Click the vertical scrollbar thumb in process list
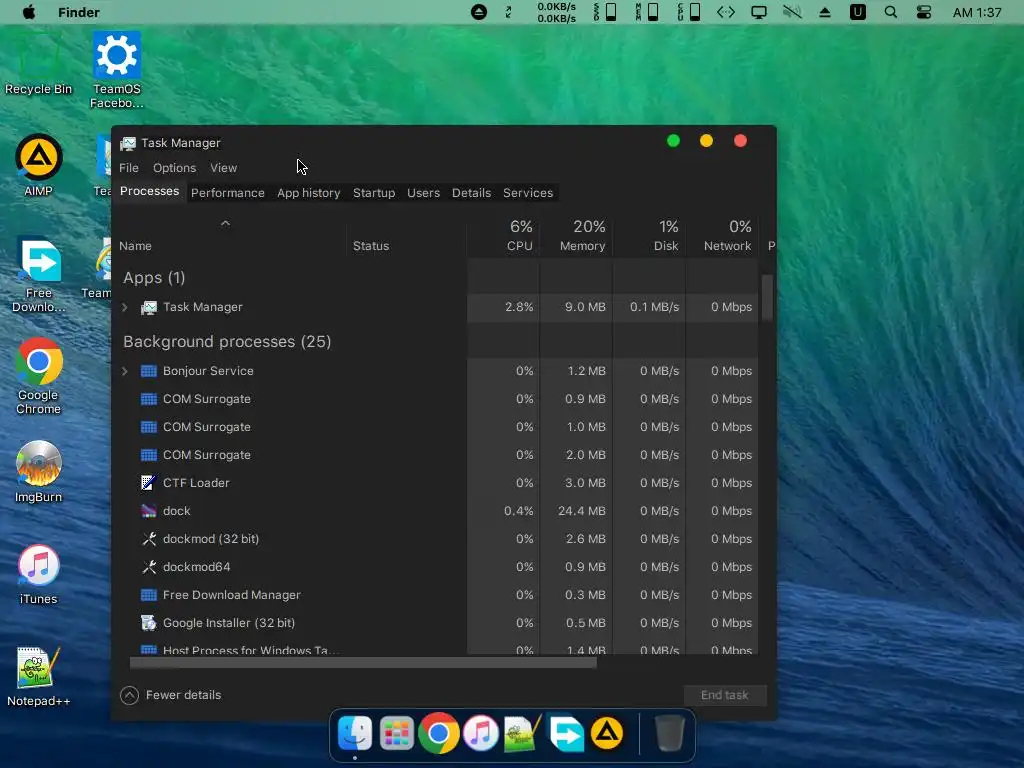The image size is (1024, 768). 767,297
